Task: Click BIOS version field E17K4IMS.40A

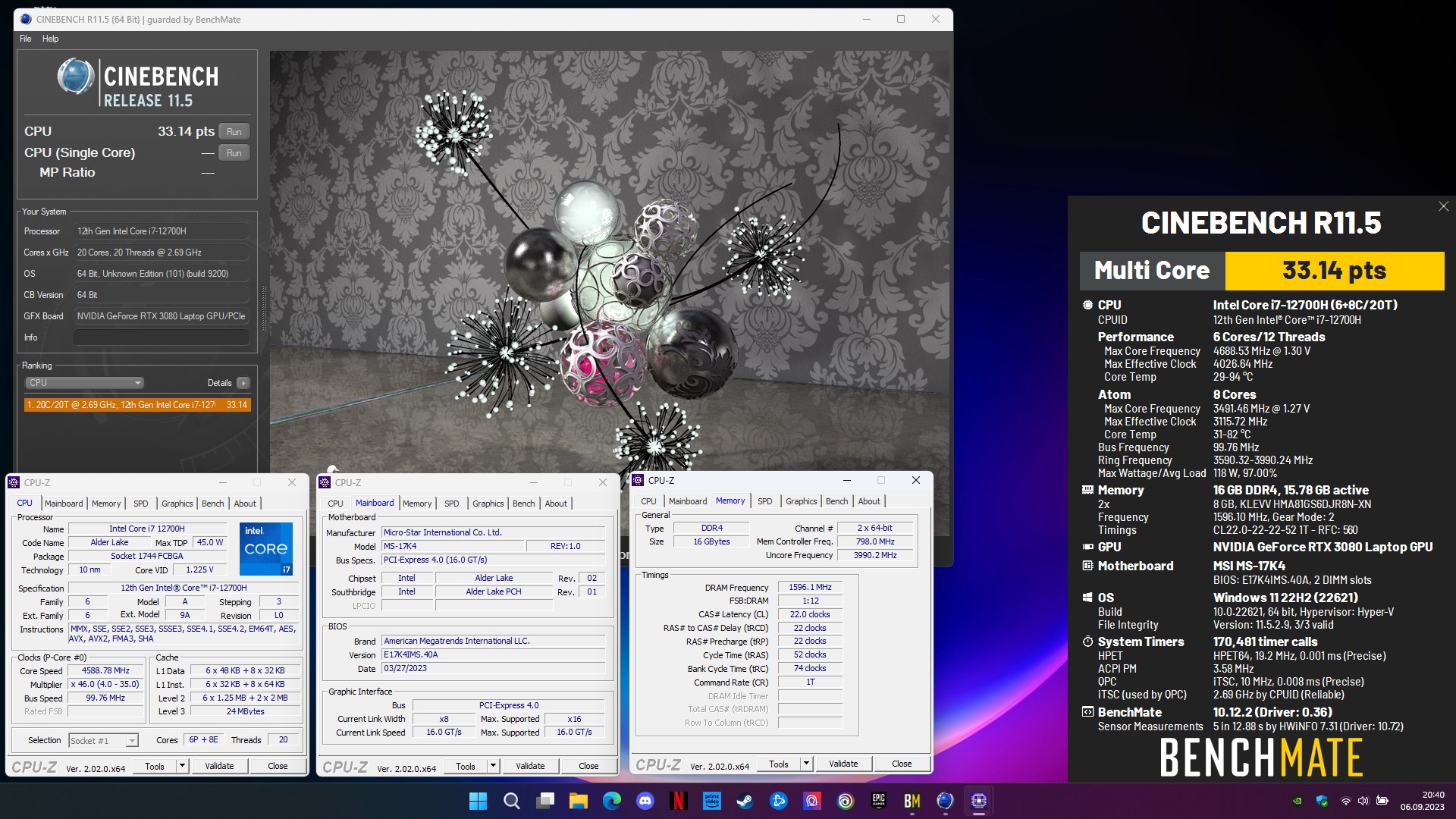Action: point(494,654)
